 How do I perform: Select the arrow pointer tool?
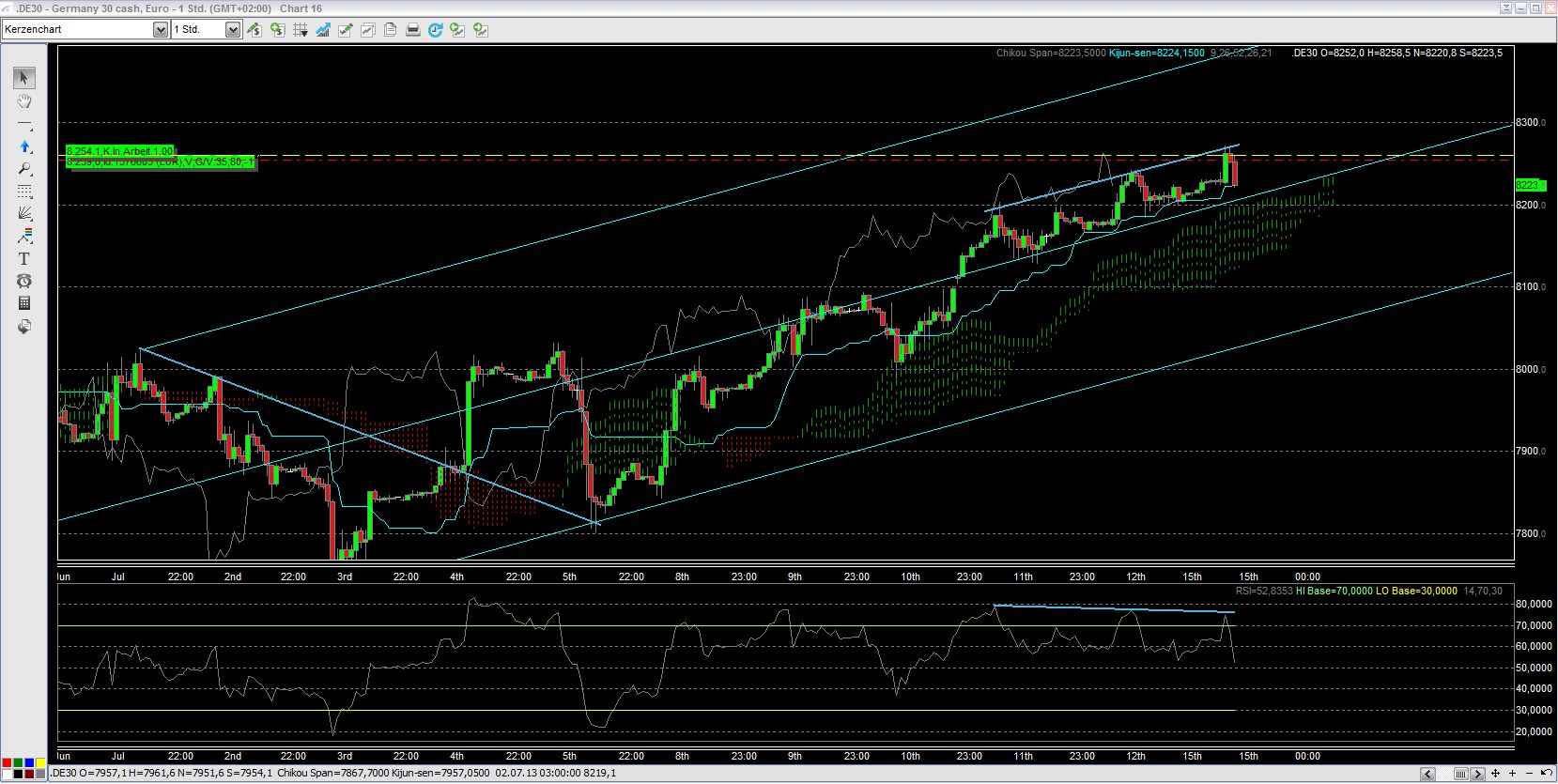click(x=24, y=78)
